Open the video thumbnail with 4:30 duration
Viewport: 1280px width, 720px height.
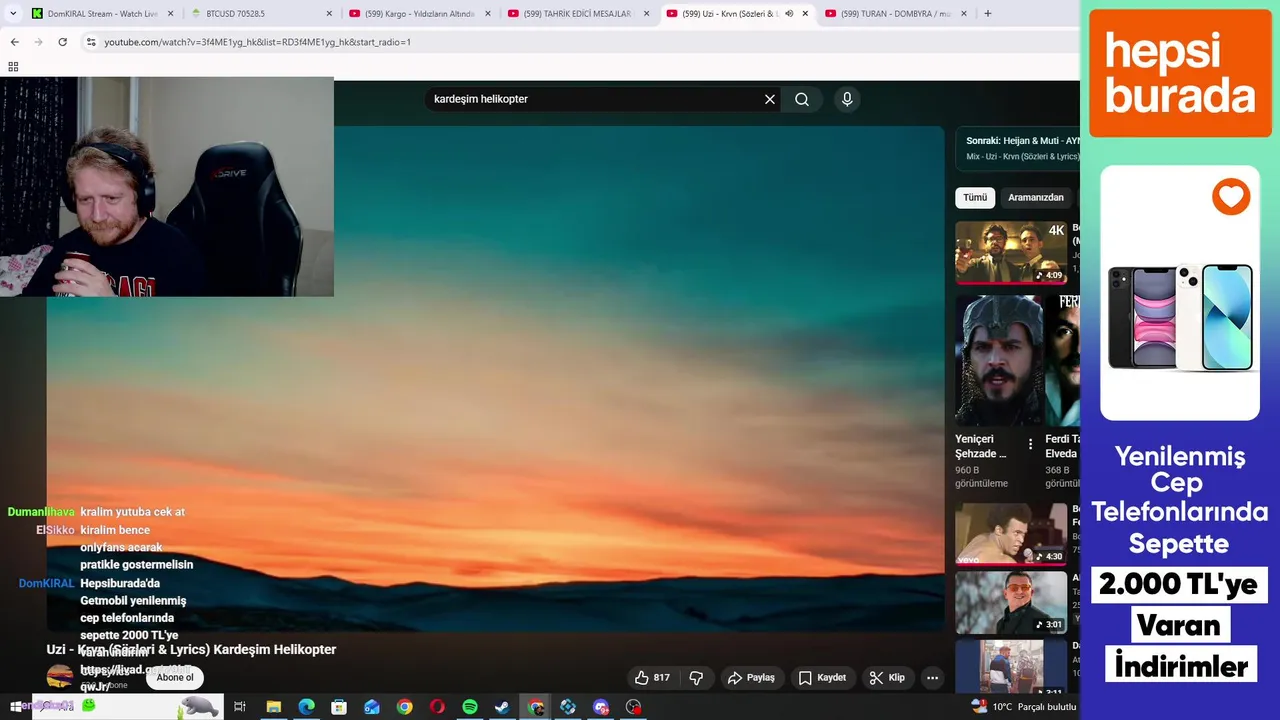point(1011,534)
